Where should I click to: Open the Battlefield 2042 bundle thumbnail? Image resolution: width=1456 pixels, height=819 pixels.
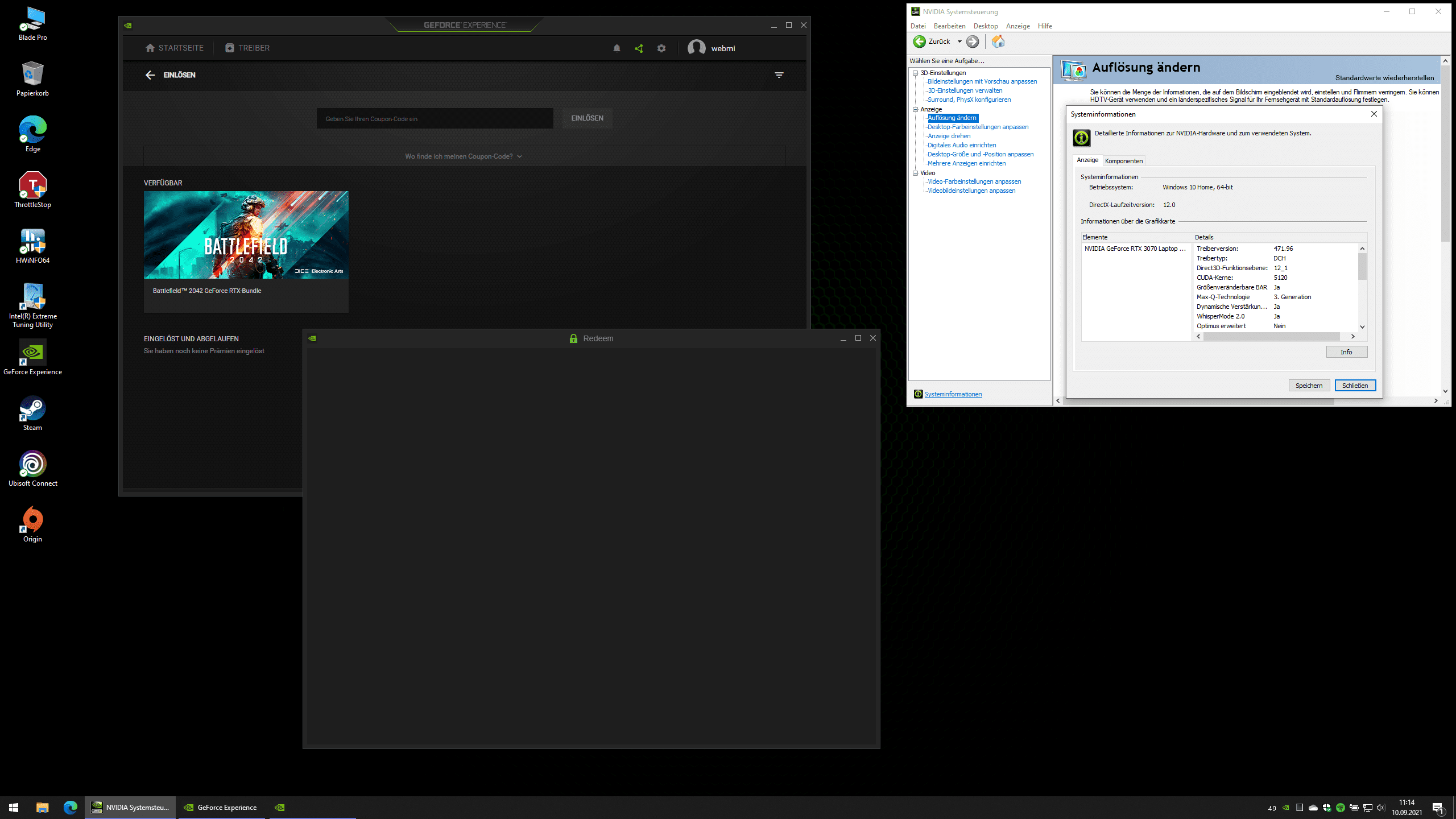[246, 235]
